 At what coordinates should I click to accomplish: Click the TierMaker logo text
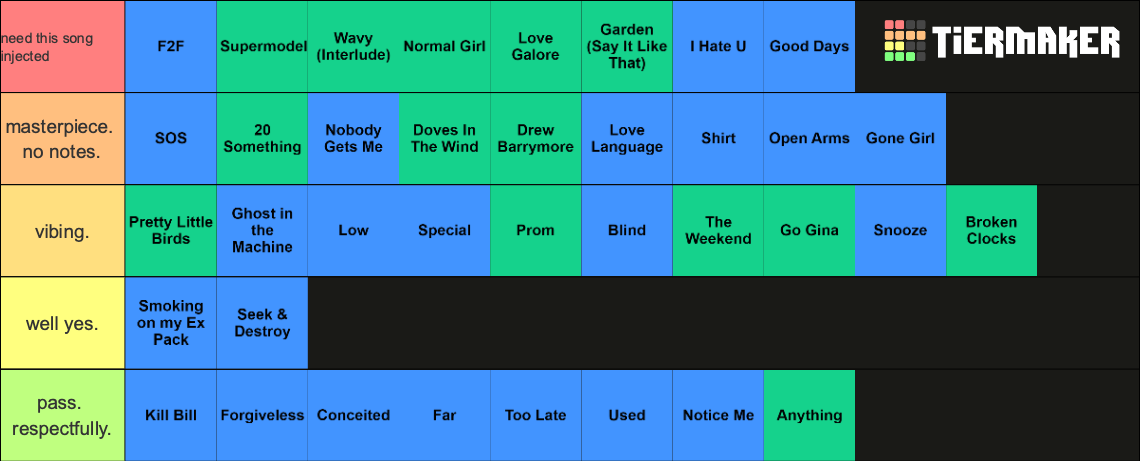[1026, 42]
